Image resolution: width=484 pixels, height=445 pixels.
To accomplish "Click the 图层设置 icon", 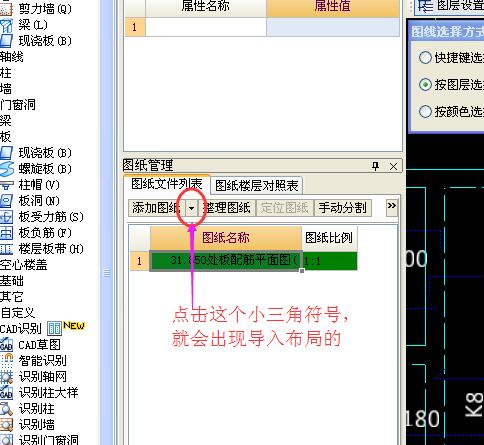I will [x=425, y=5].
